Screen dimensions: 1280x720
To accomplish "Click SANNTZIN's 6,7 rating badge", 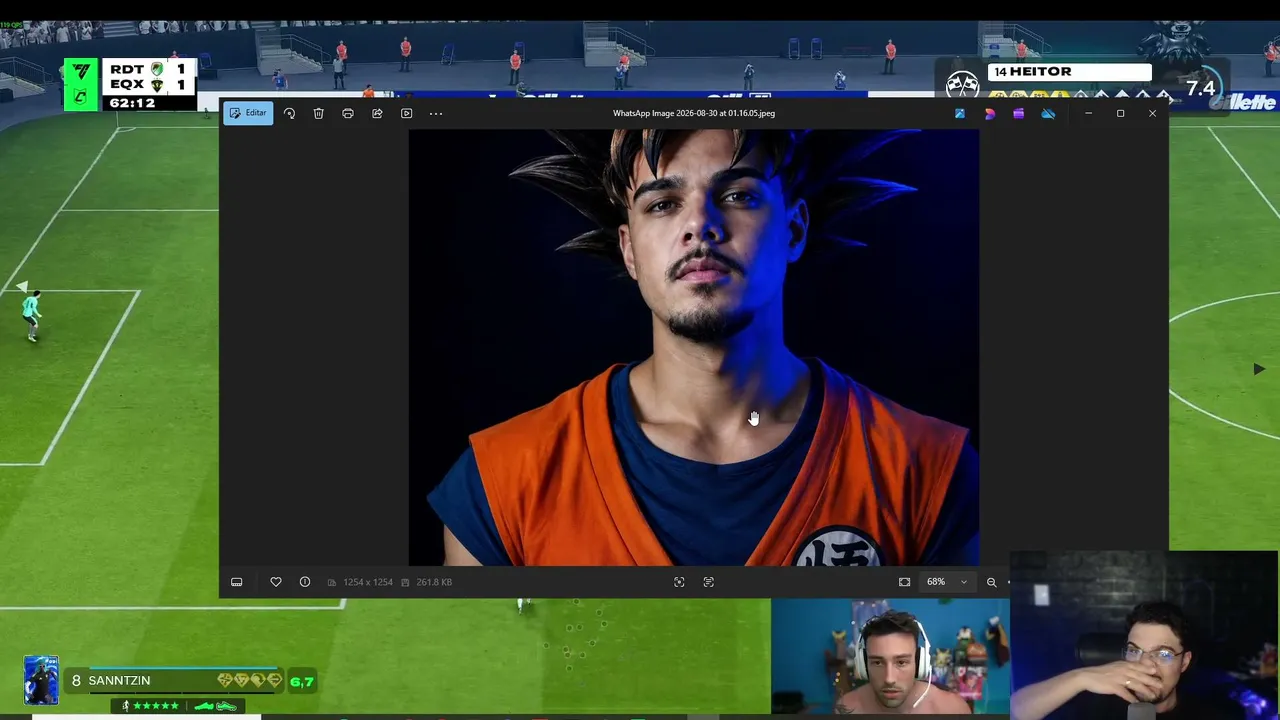I will pyautogui.click(x=301, y=682).
